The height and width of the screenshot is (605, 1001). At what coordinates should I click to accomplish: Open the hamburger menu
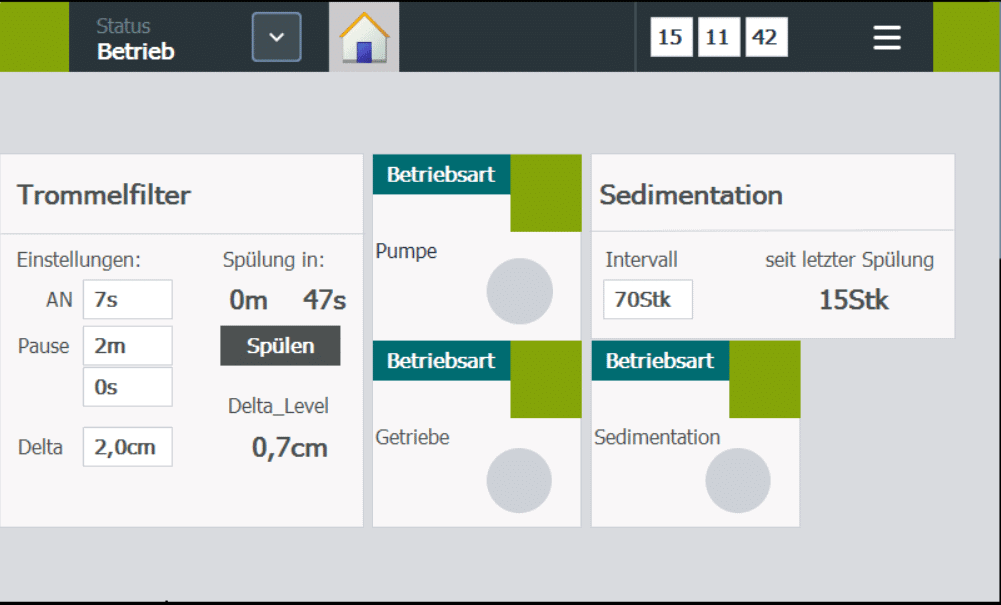pyautogui.click(x=887, y=38)
